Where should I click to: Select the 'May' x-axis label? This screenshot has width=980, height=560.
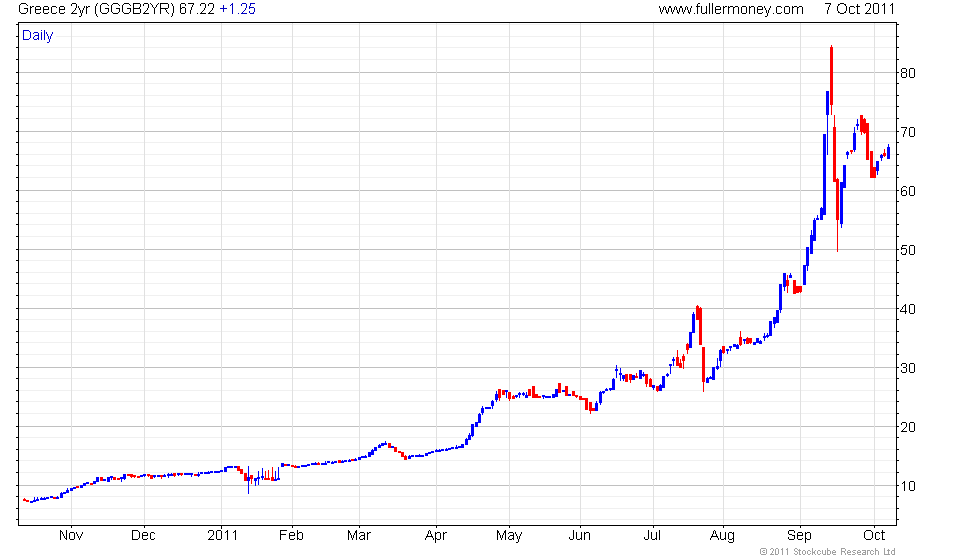coord(509,536)
